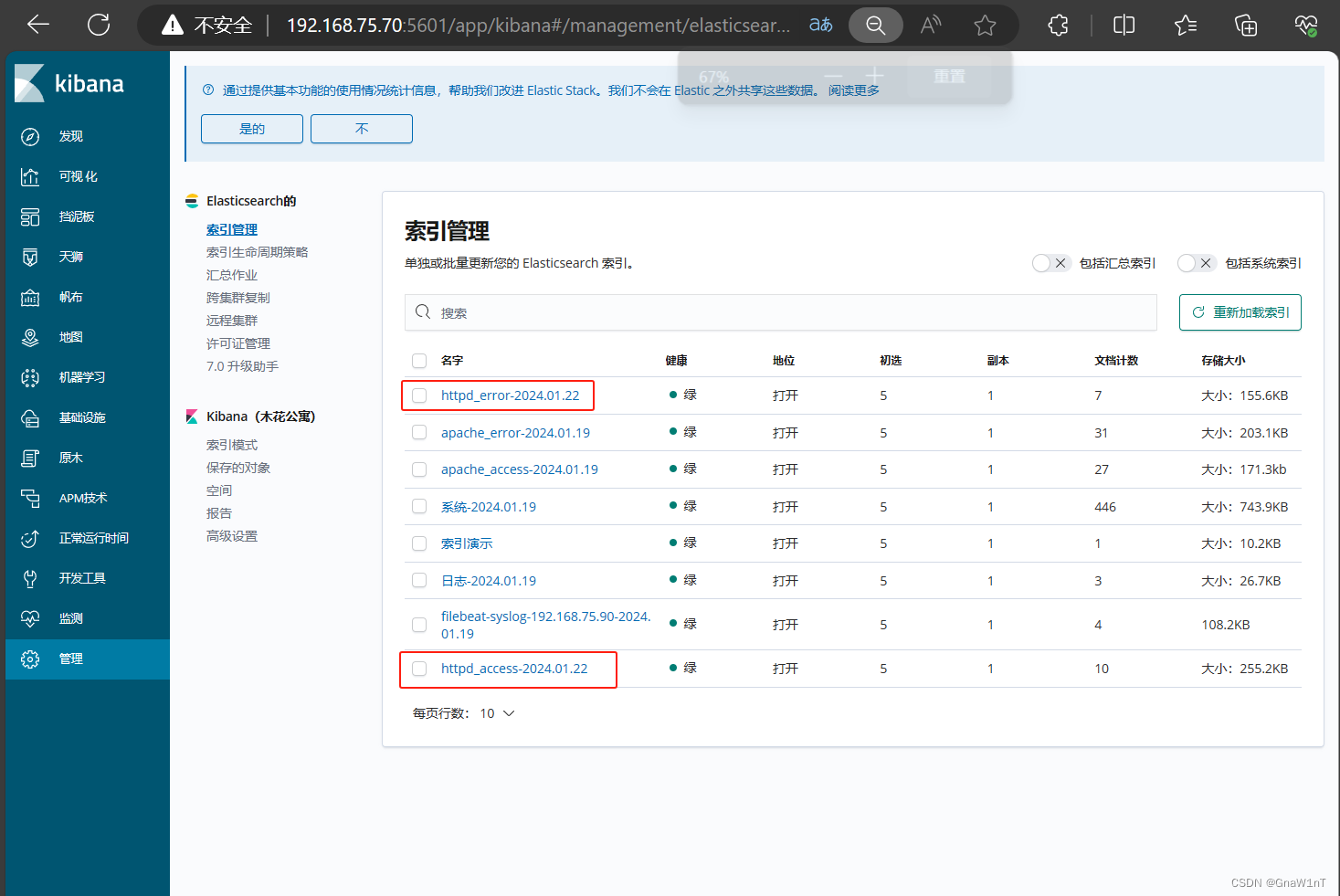Check the 系统-2024.01.19 row checkbox
The width and height of the screenshot is (1340, 896).
coord(419,507)
